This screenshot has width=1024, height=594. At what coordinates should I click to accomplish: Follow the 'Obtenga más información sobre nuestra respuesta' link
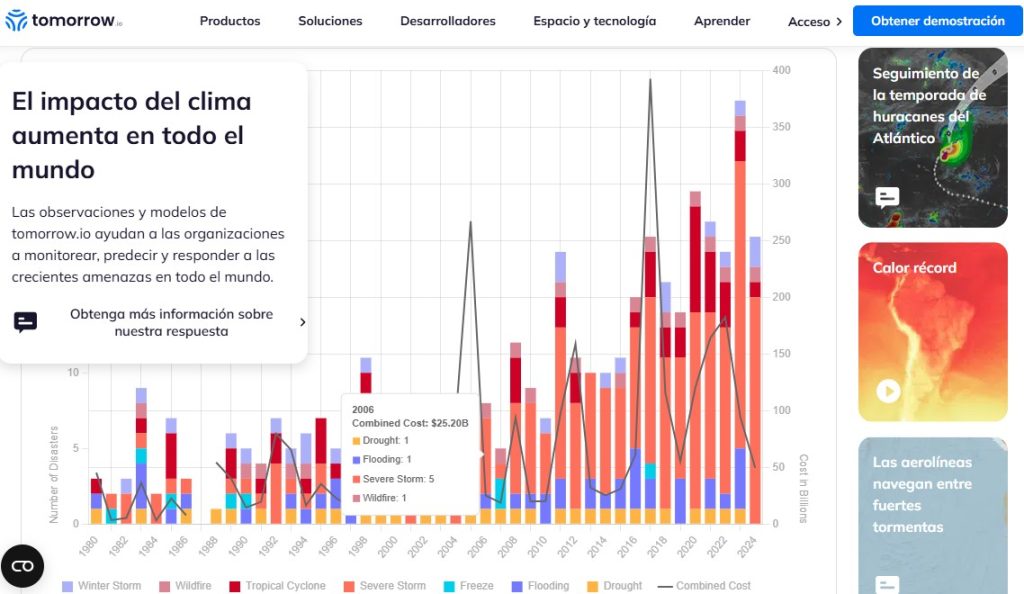171,322
